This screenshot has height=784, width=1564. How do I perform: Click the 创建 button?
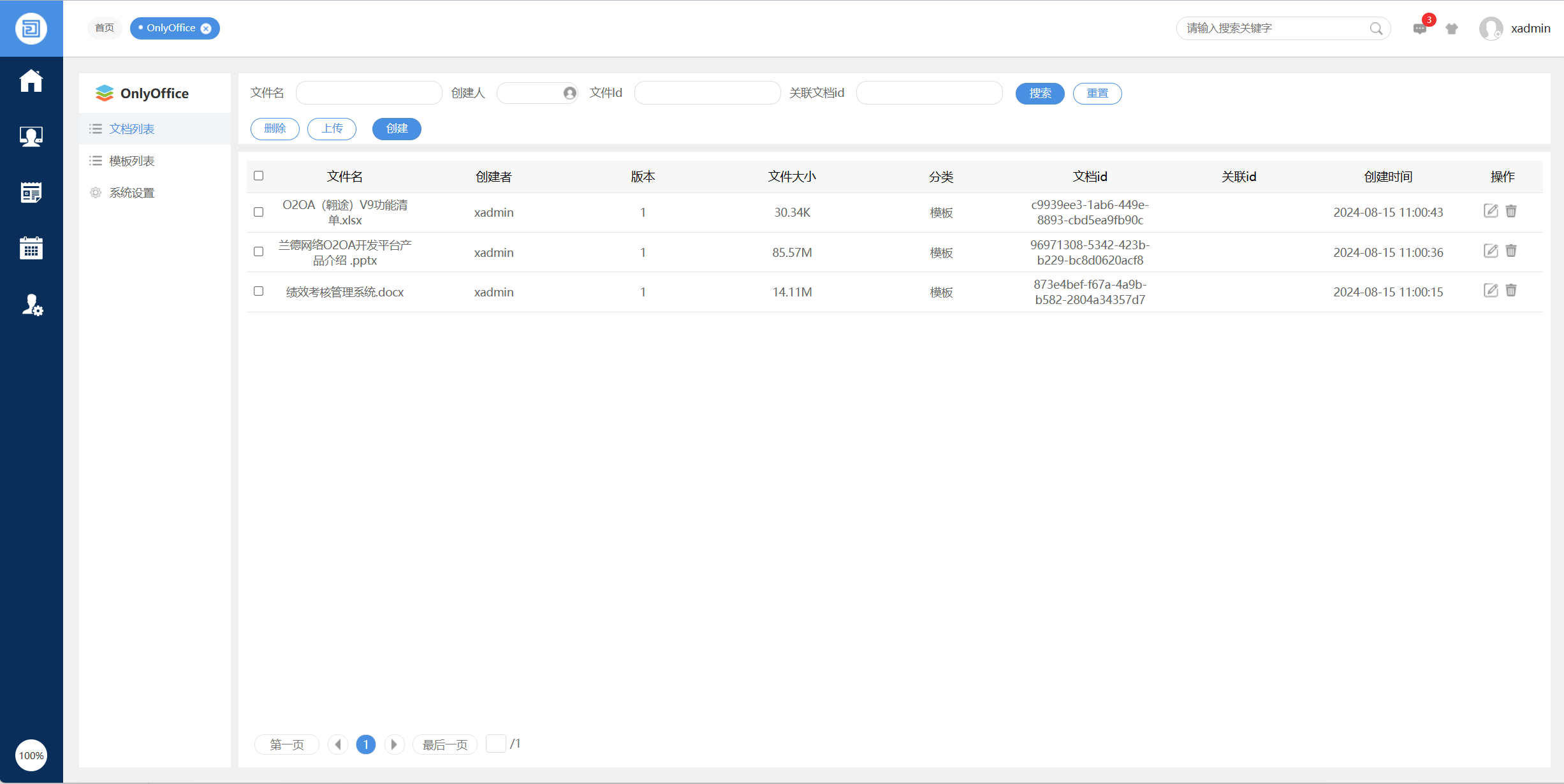(397, 129)
